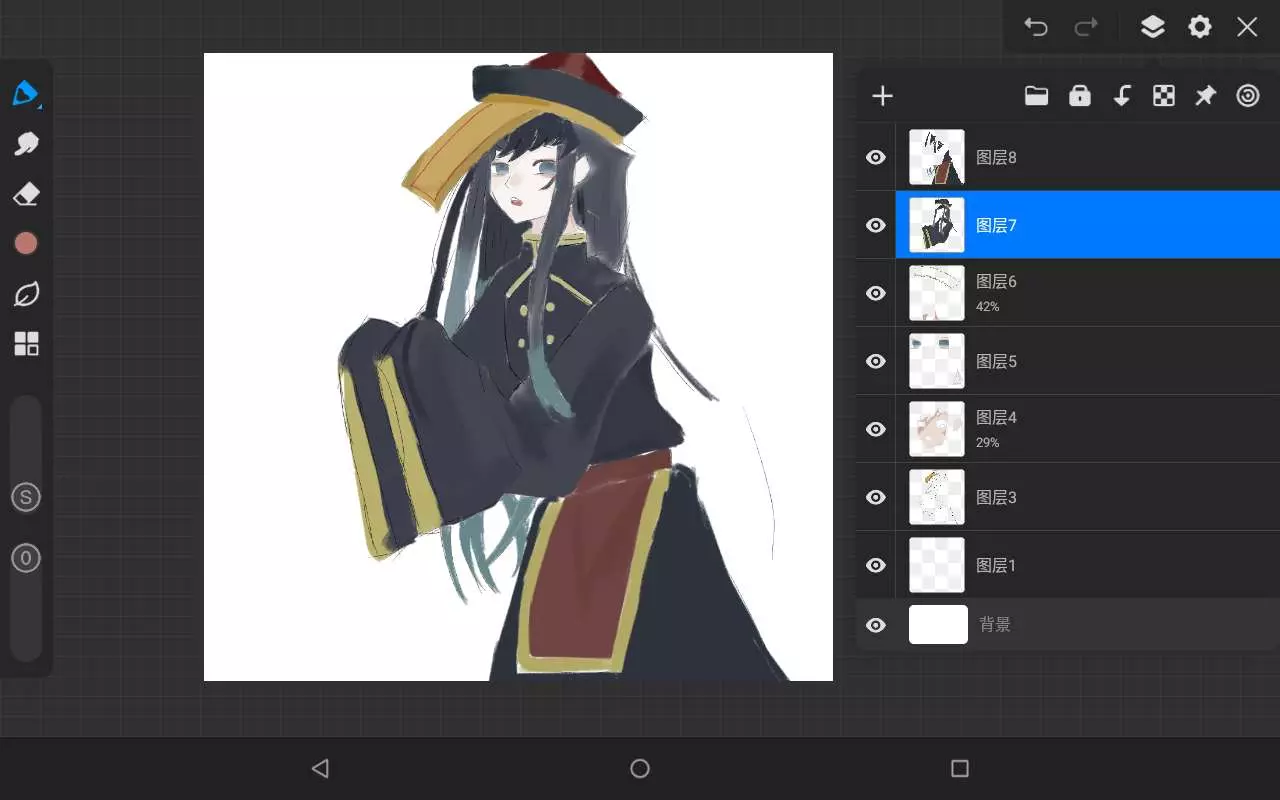Click the 图层5 layer name
Screen dimensions: 1280x800
[996, 361]
